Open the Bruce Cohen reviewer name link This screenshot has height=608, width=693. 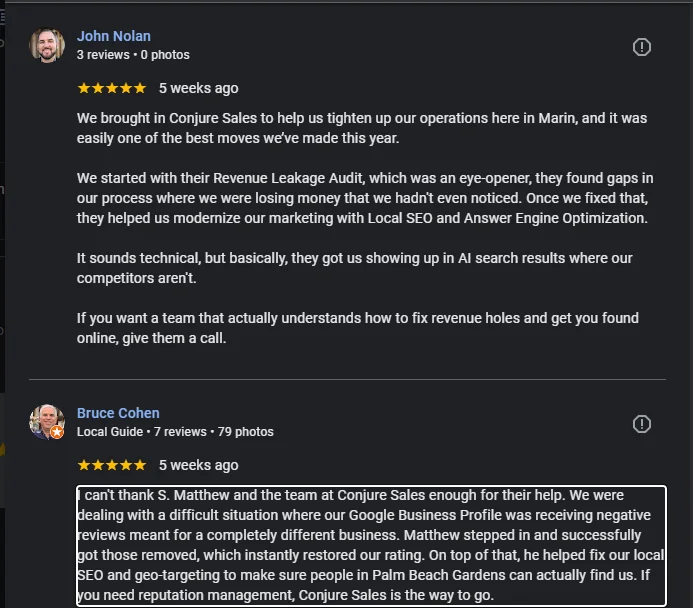point(118,413)
